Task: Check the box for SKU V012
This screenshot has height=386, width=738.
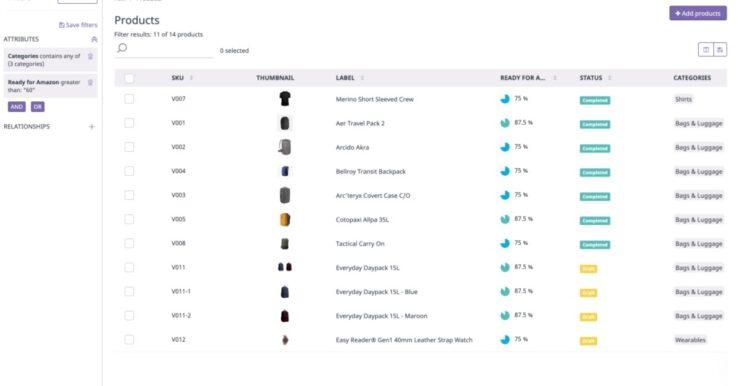Action: click(129, 339)
